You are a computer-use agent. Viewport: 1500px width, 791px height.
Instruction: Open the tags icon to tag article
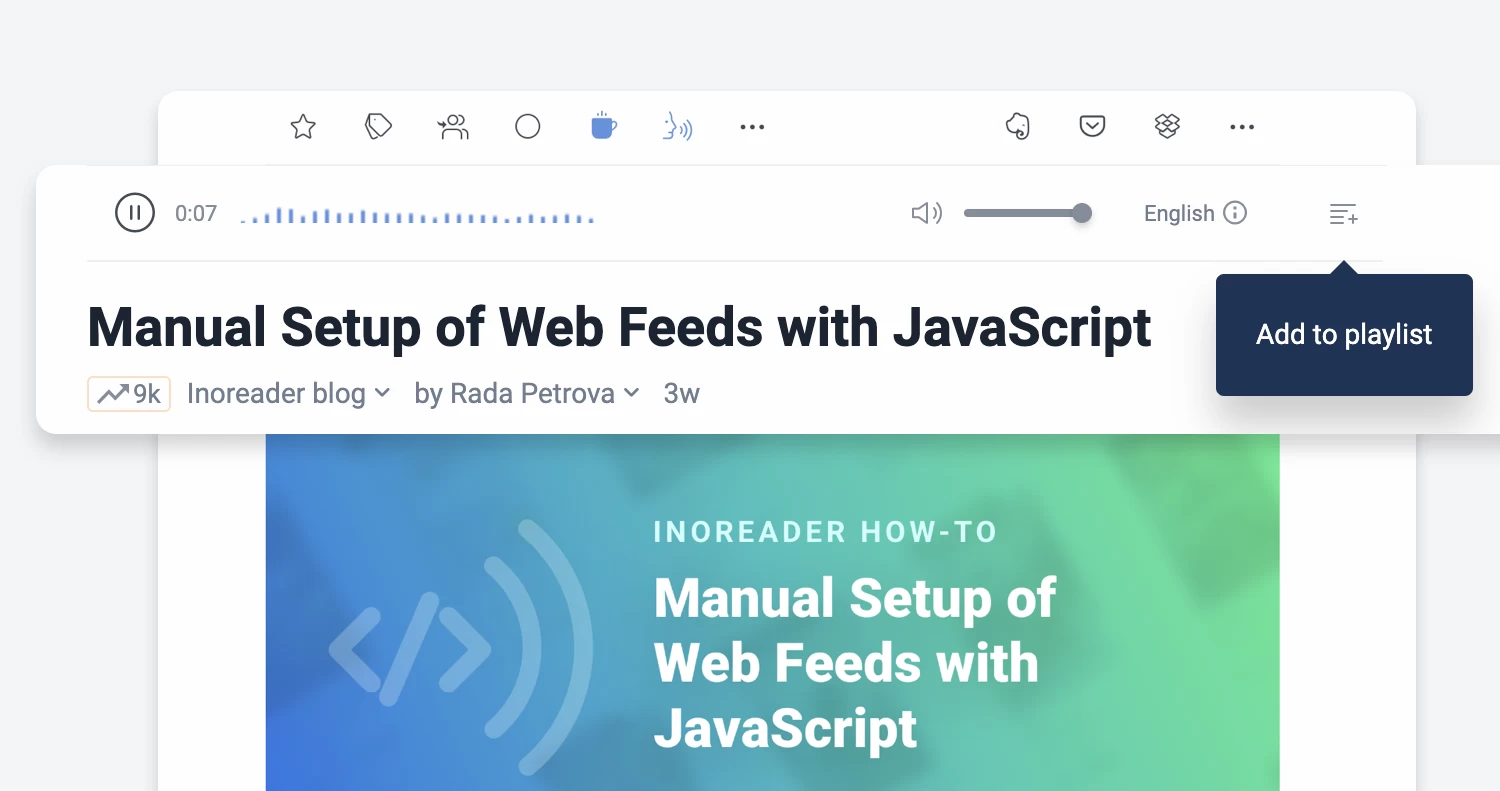378,126
